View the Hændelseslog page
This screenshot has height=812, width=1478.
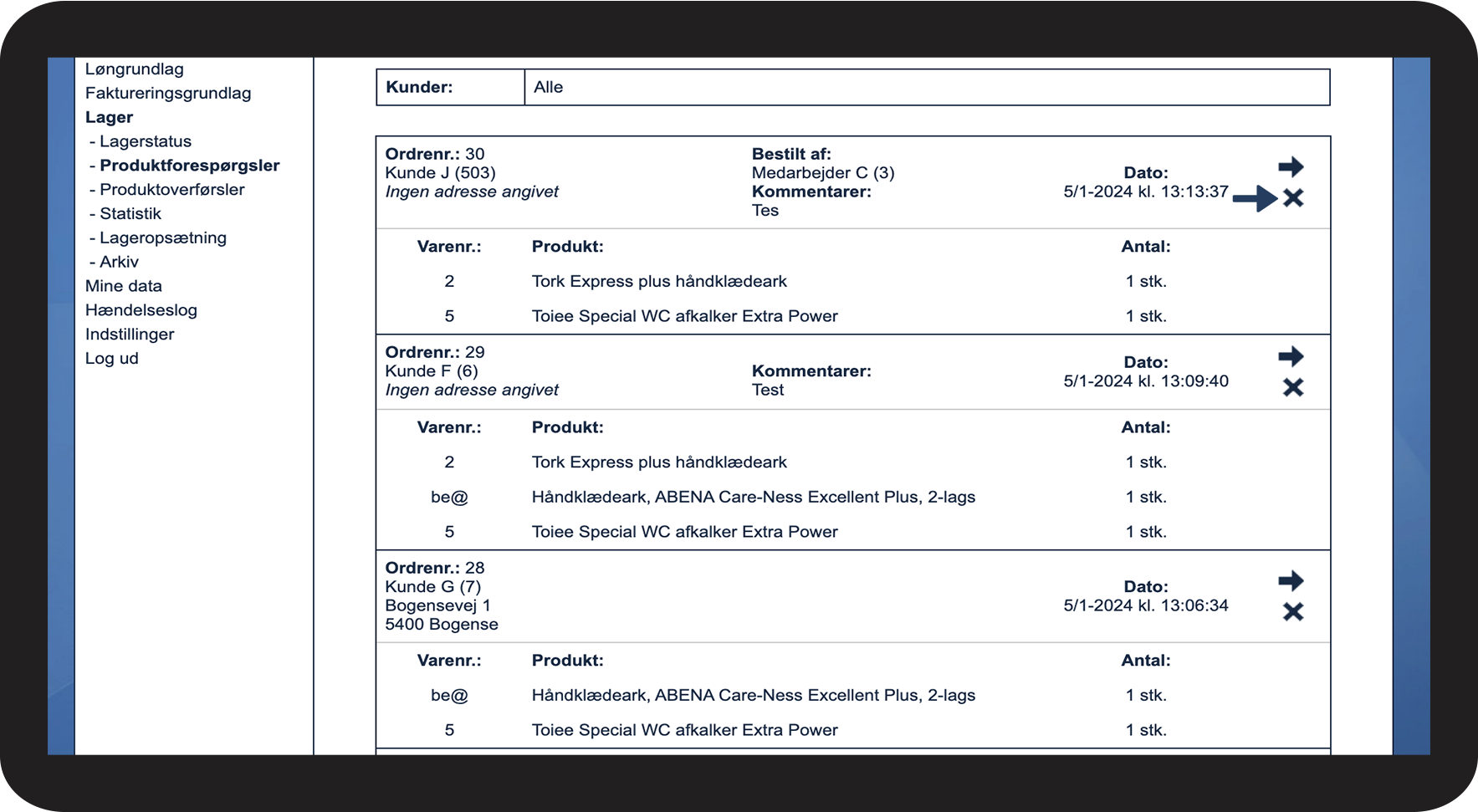141,310
